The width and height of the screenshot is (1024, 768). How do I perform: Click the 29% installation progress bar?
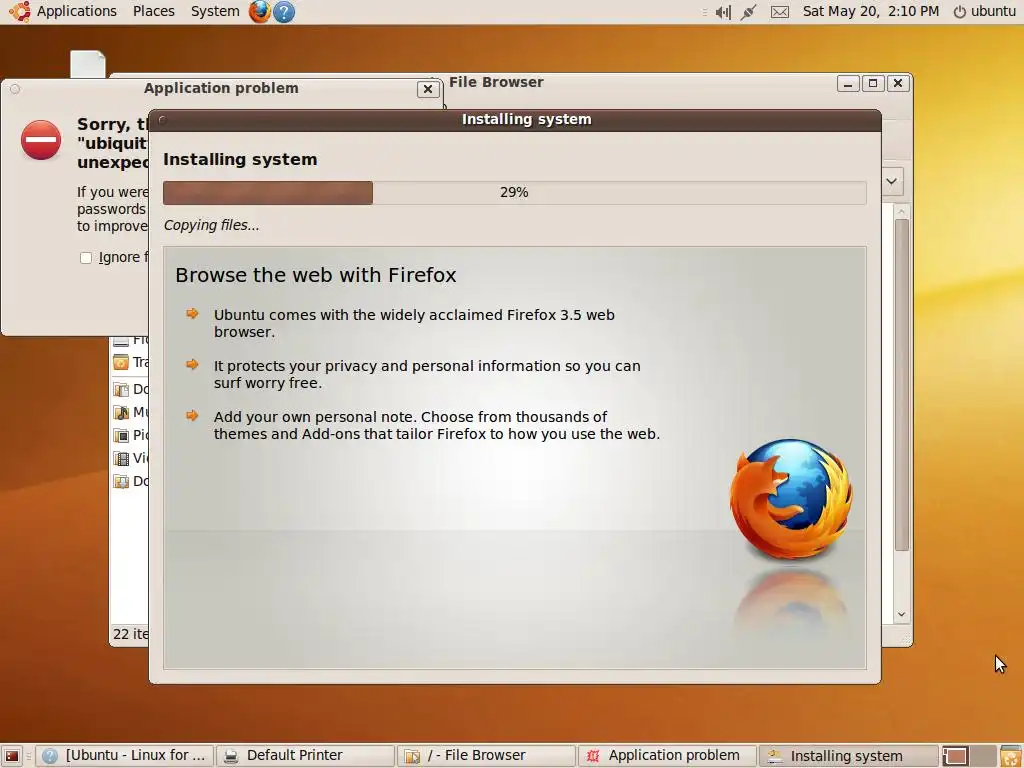click(515, 193)
